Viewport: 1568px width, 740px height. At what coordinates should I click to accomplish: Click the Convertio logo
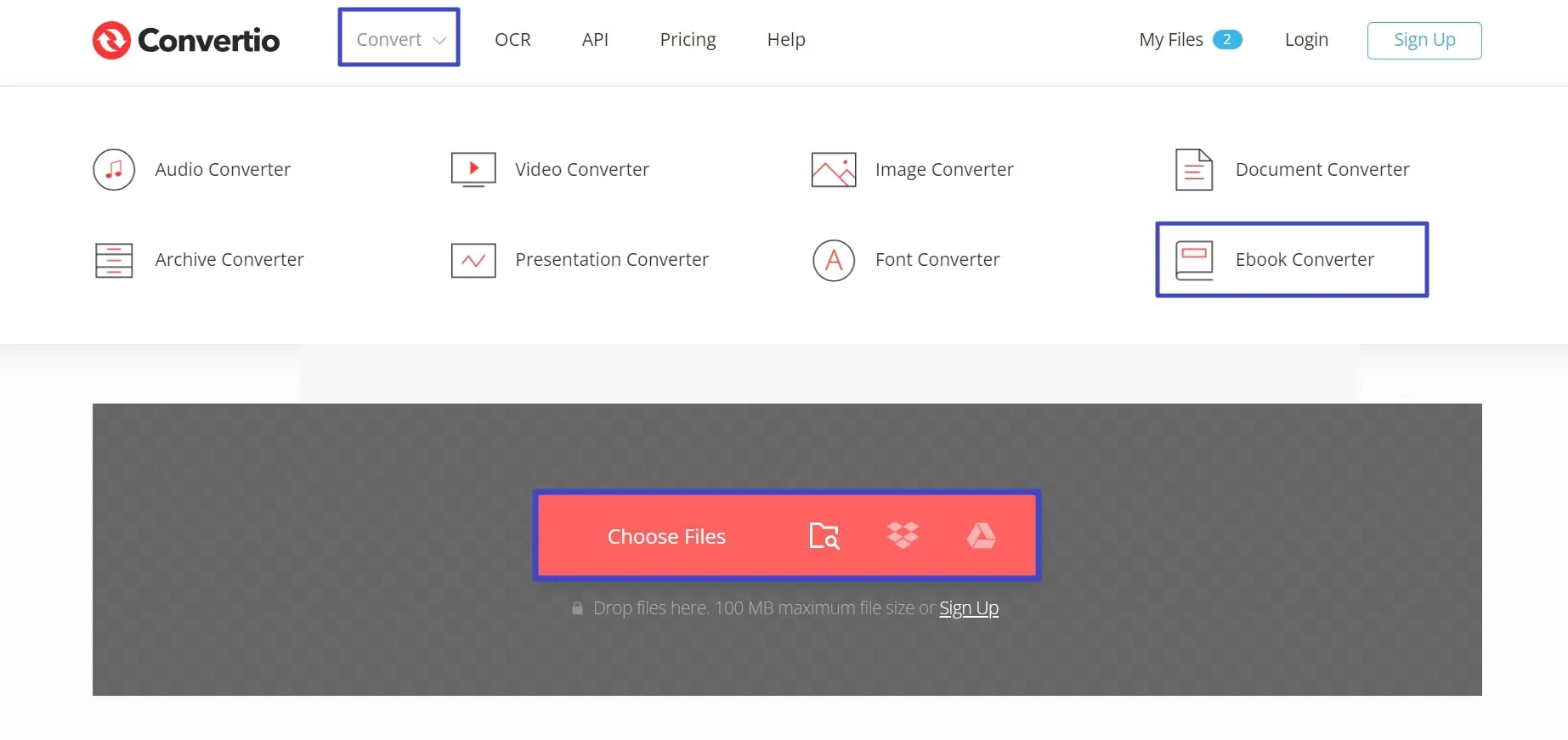pyautogui.click(x=185, y=39)
